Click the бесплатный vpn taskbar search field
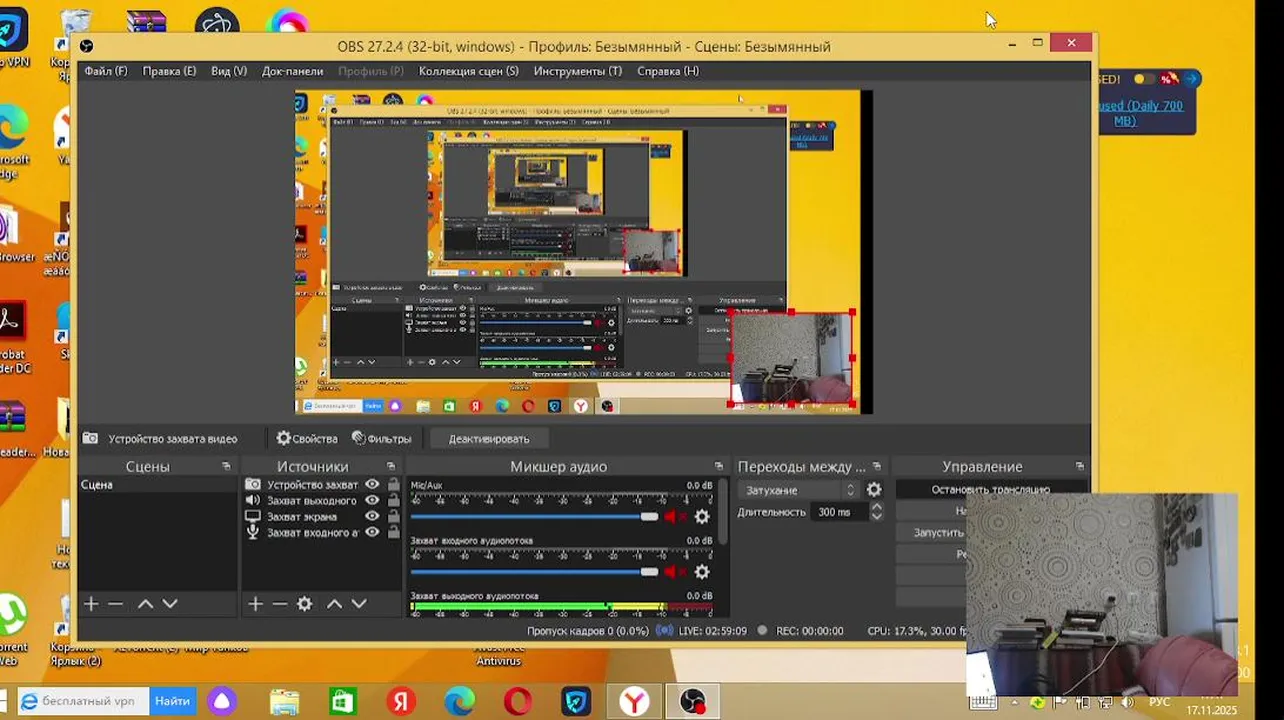The image size is (1284, 720). (x=84, y=702)
